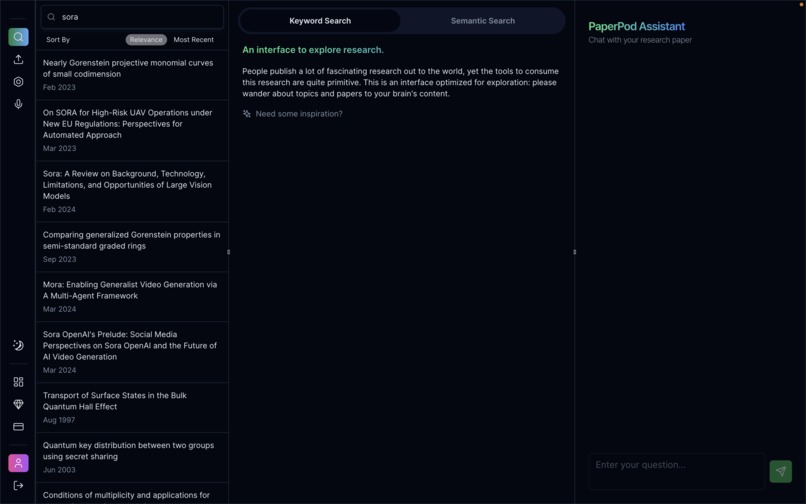Image resolution: width=806 pixels, height=504 pixels.
Task: Open 'On SORA for High-Risk UAV Operations' paper
Action: point(132,130)
